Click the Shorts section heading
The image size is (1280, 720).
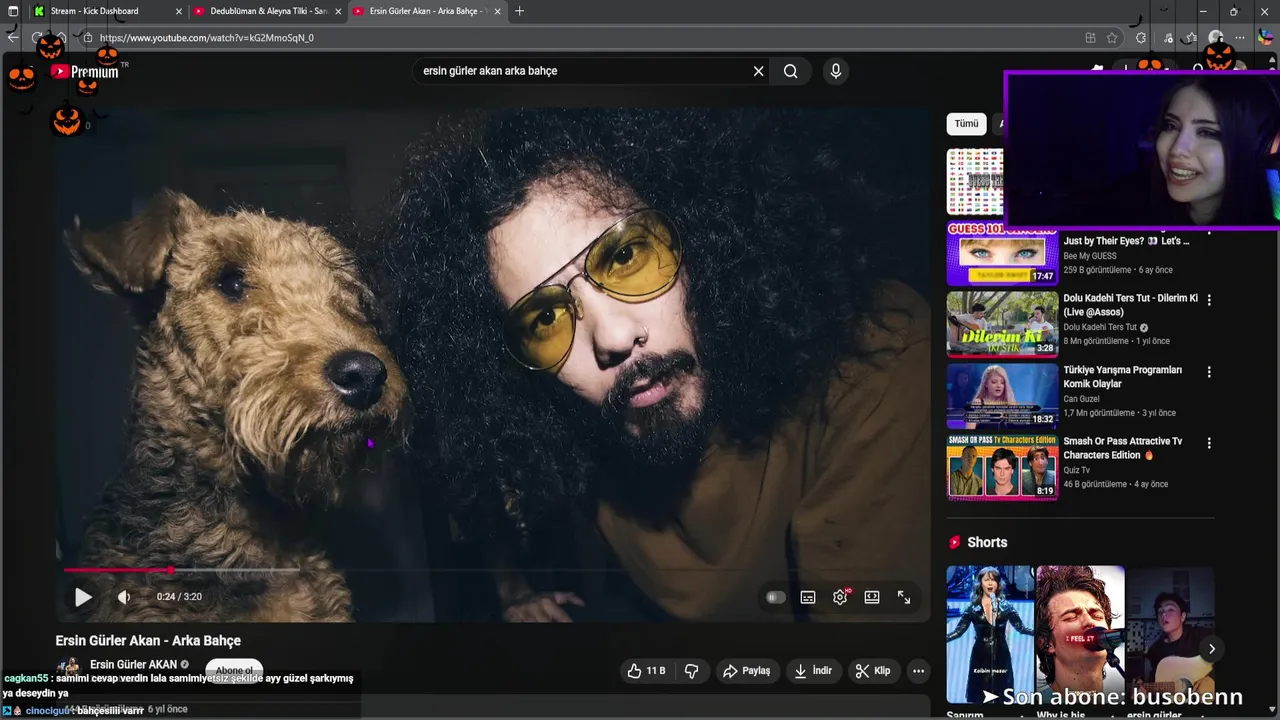[x=987, y=542]
